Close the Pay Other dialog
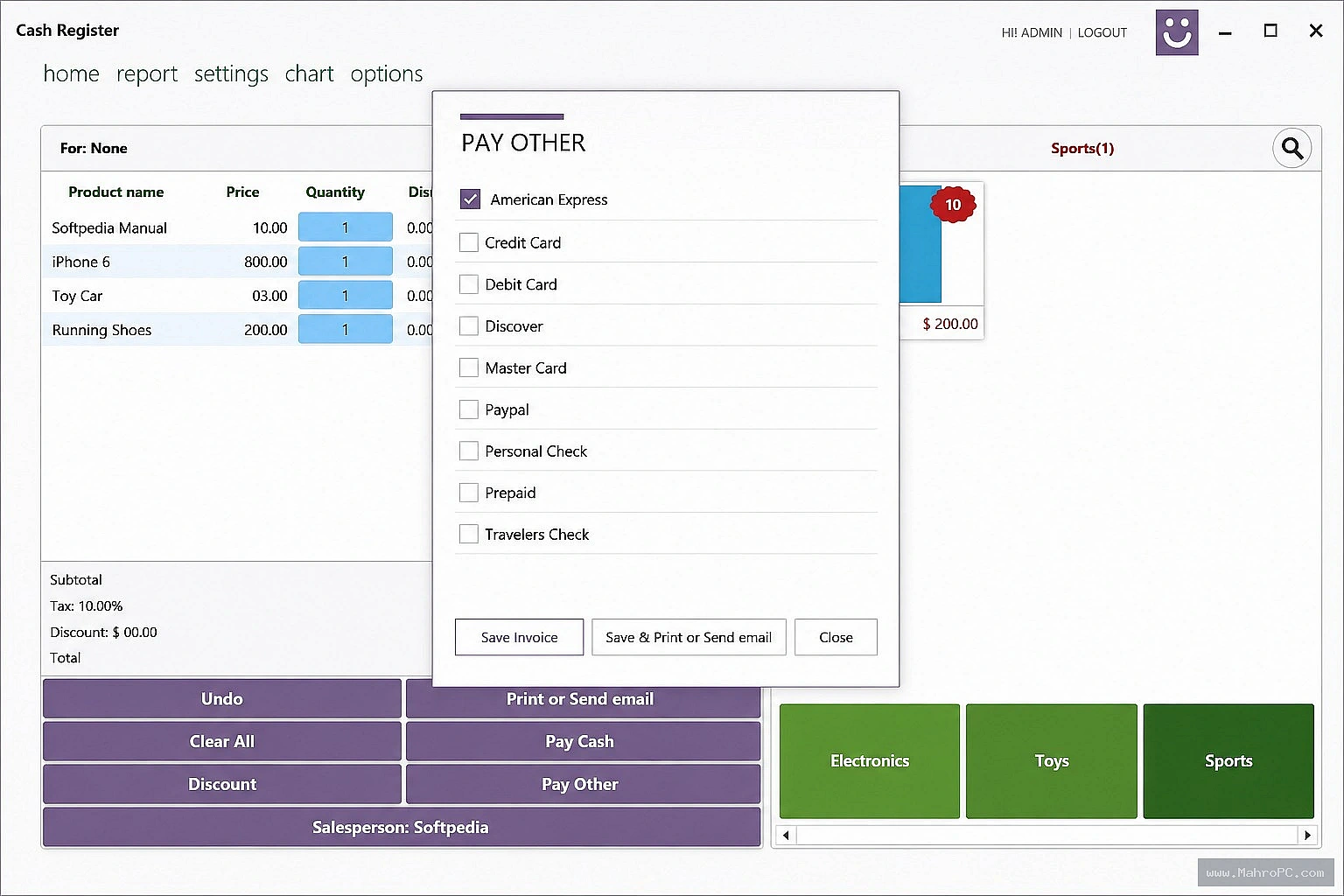 click(836, 637)
